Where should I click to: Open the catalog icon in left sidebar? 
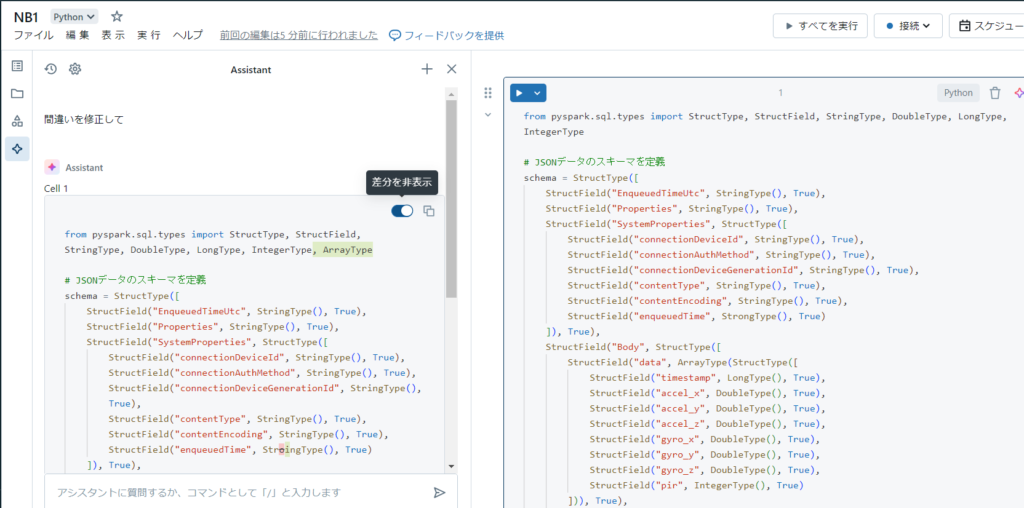[17, 121]
